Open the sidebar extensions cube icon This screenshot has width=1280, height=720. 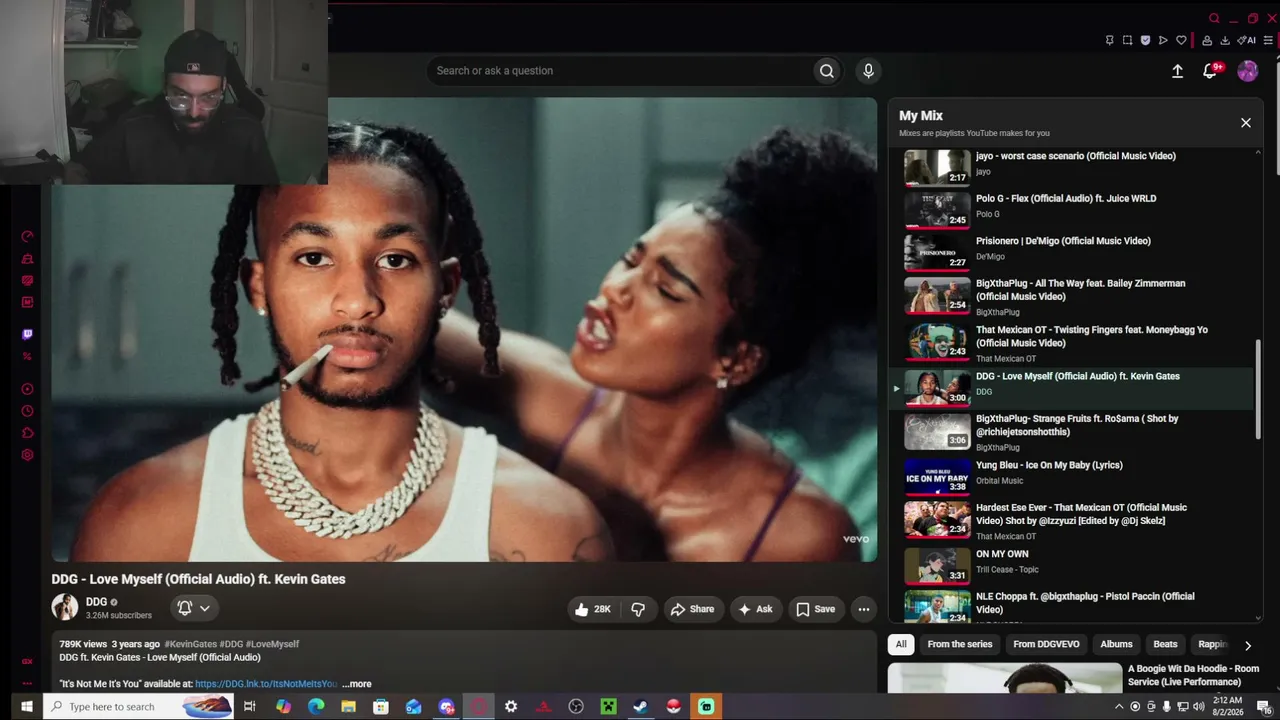pos(27,433)
